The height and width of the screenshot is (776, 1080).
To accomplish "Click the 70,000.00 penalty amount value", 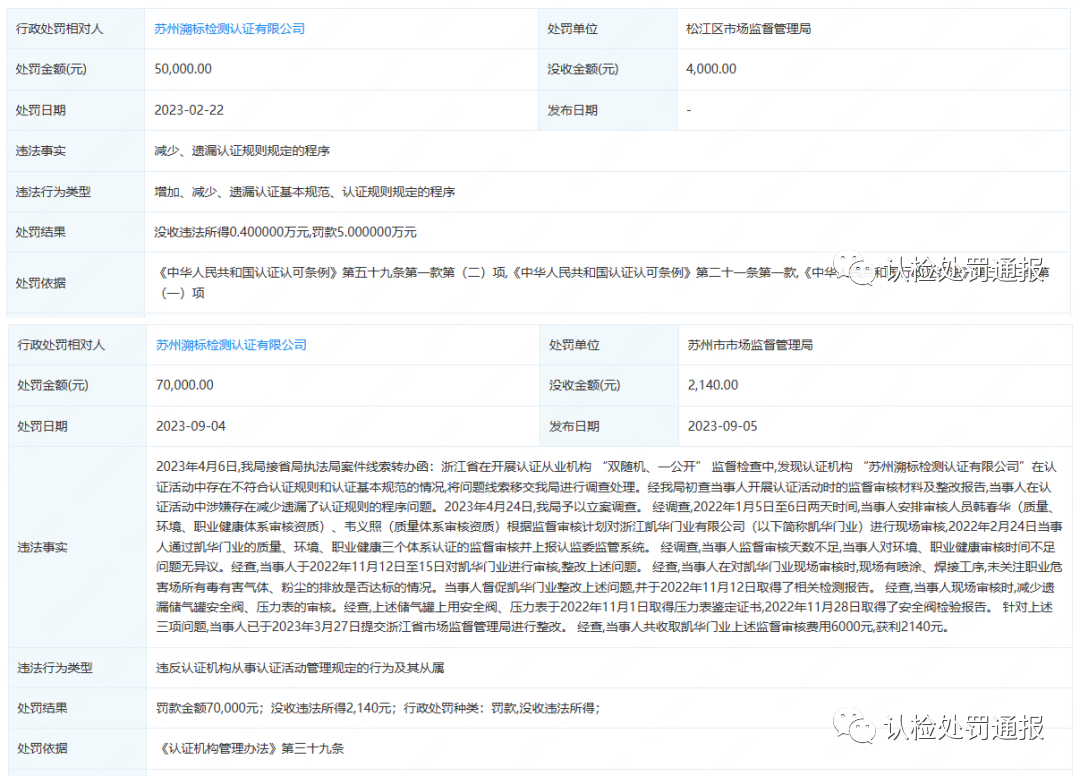I will 185,385.
